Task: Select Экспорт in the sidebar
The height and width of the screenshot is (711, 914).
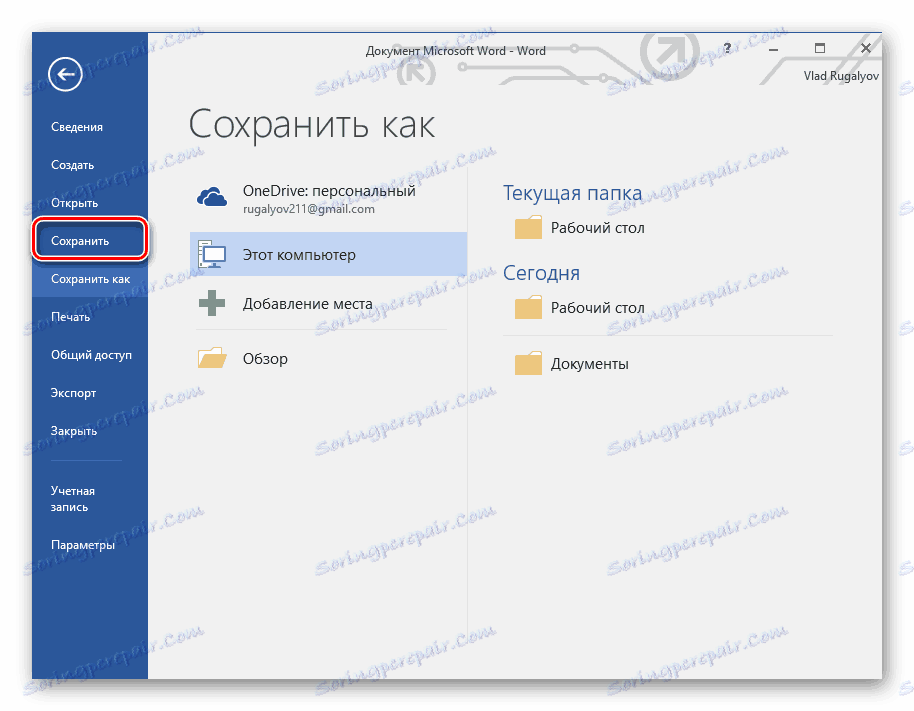Action: [73, 393]
